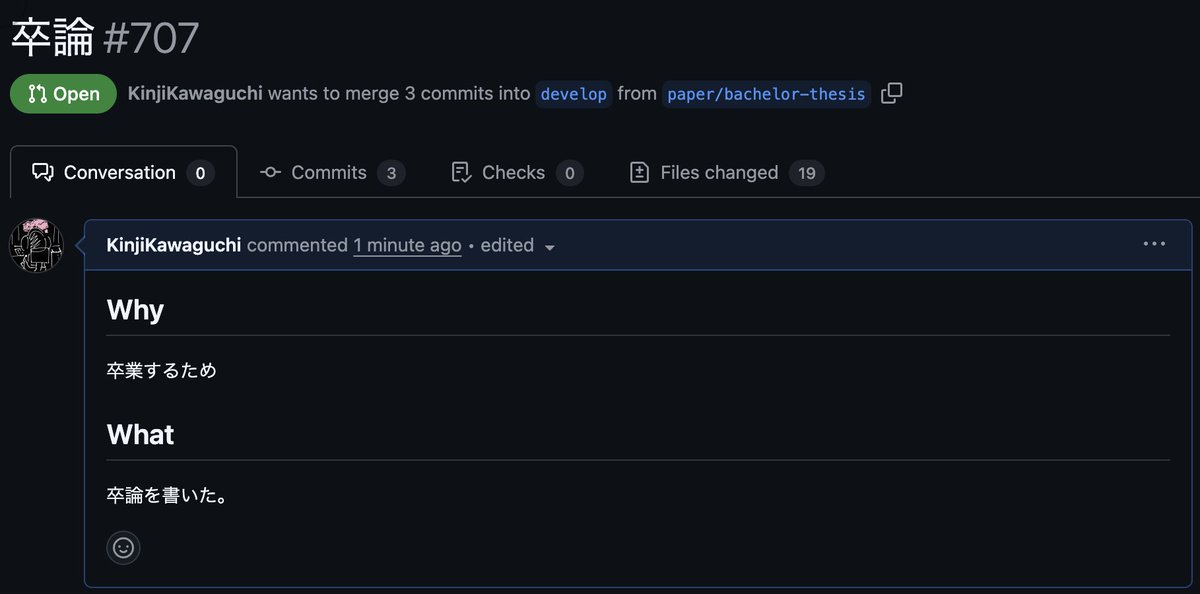The image size is (1200, 594).
Task: Select the Conversation tab speech bubble icon
Action: 42,173
